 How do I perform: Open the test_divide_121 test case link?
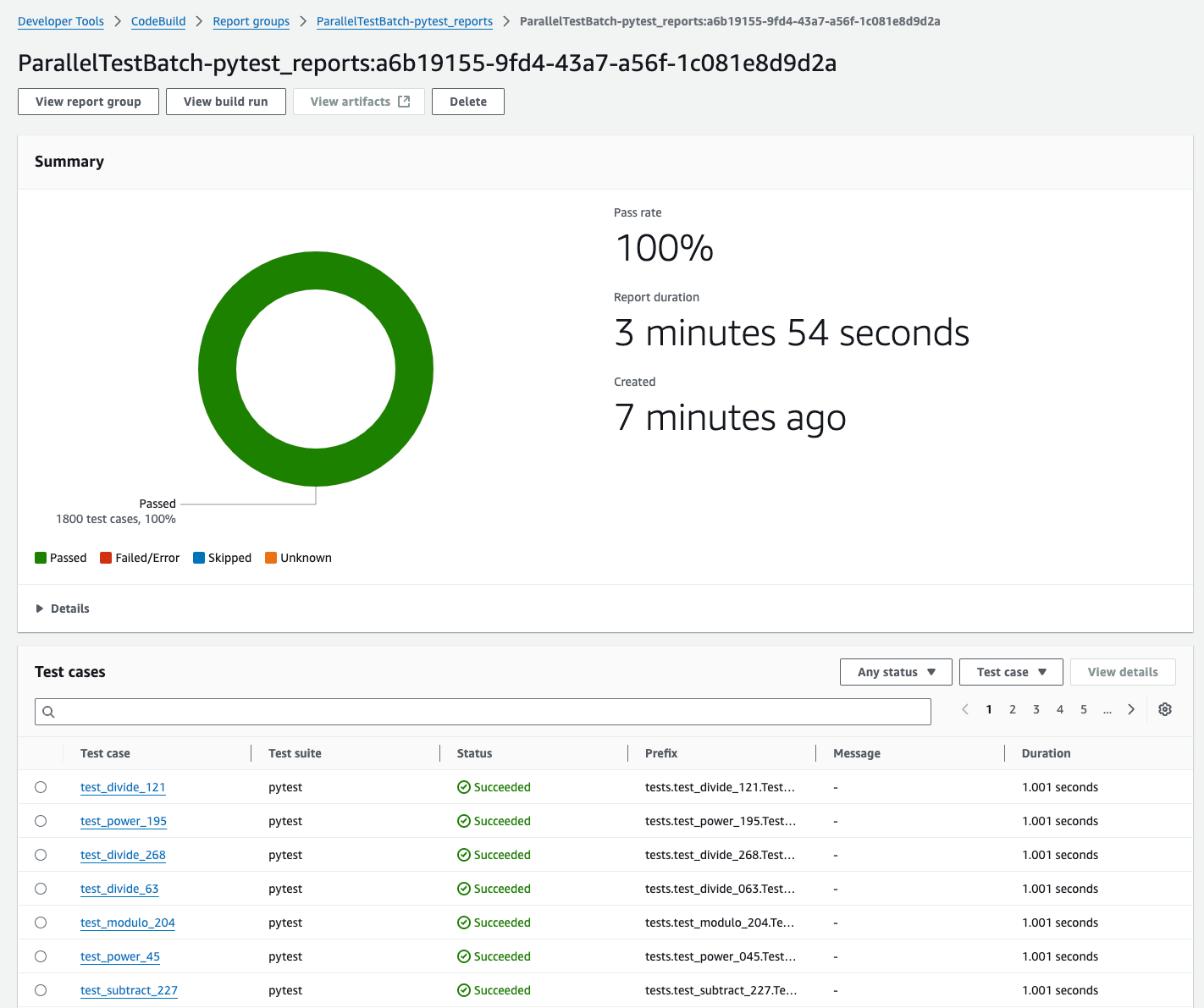click(123, 787)
